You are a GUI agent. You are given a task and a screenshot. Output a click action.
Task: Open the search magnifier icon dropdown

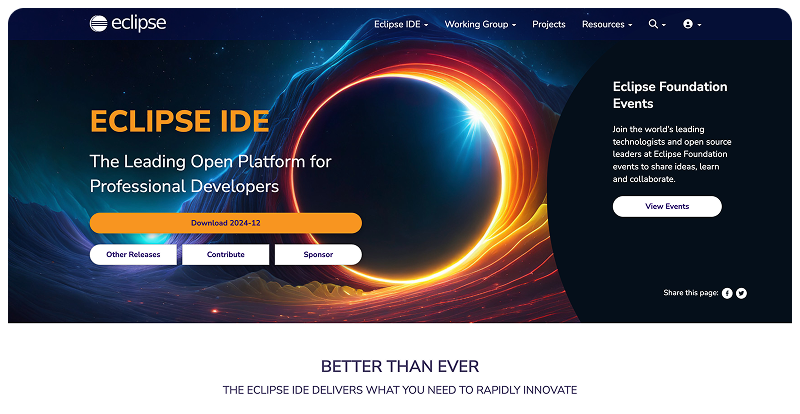657,24
